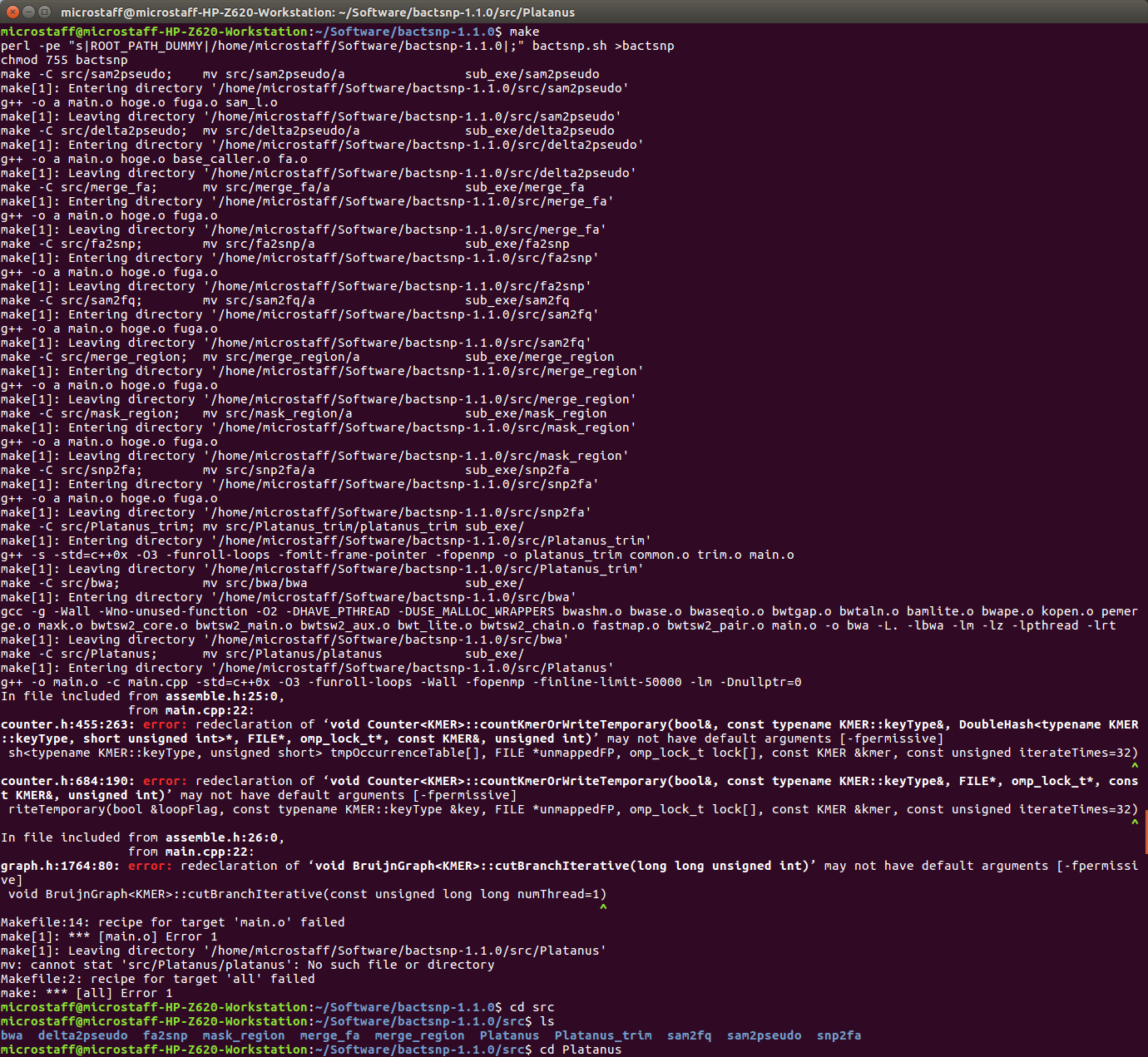Click the 'error:' label at graph.h:1764:80
Screen dimensions: 1148x1057
point(151,866)
